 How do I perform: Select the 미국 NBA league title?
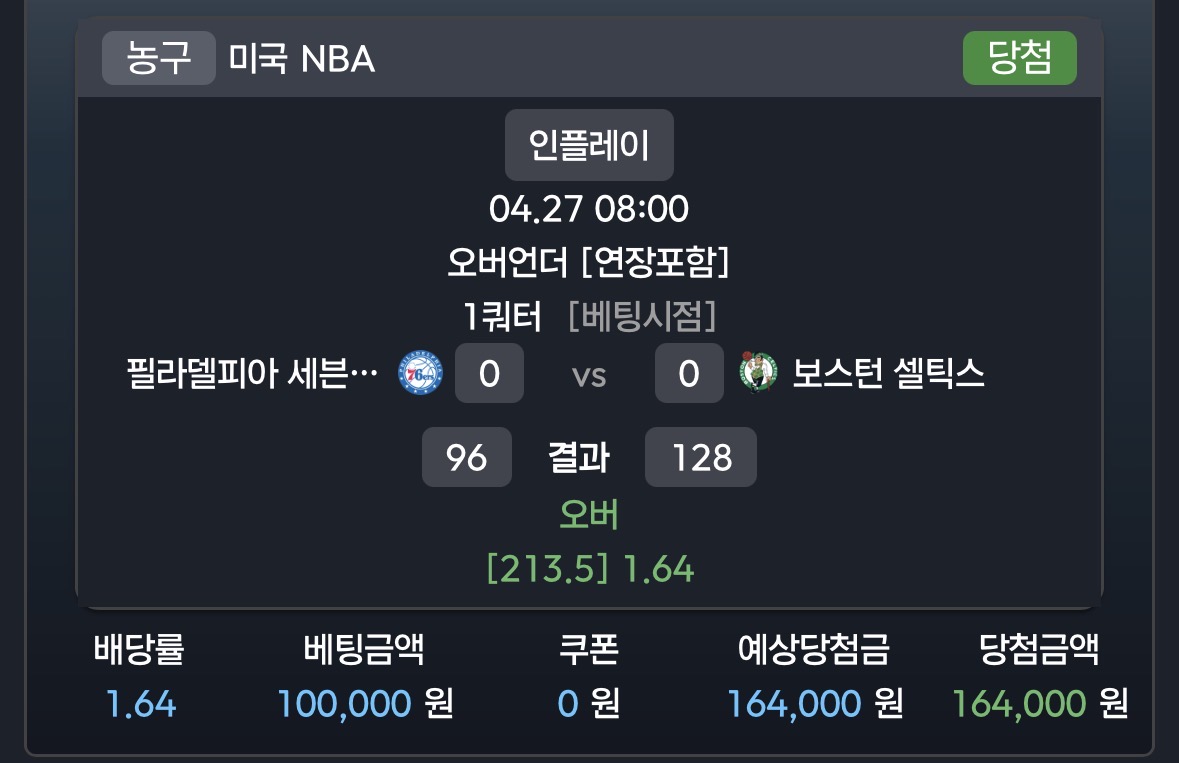tap(302, 60)
